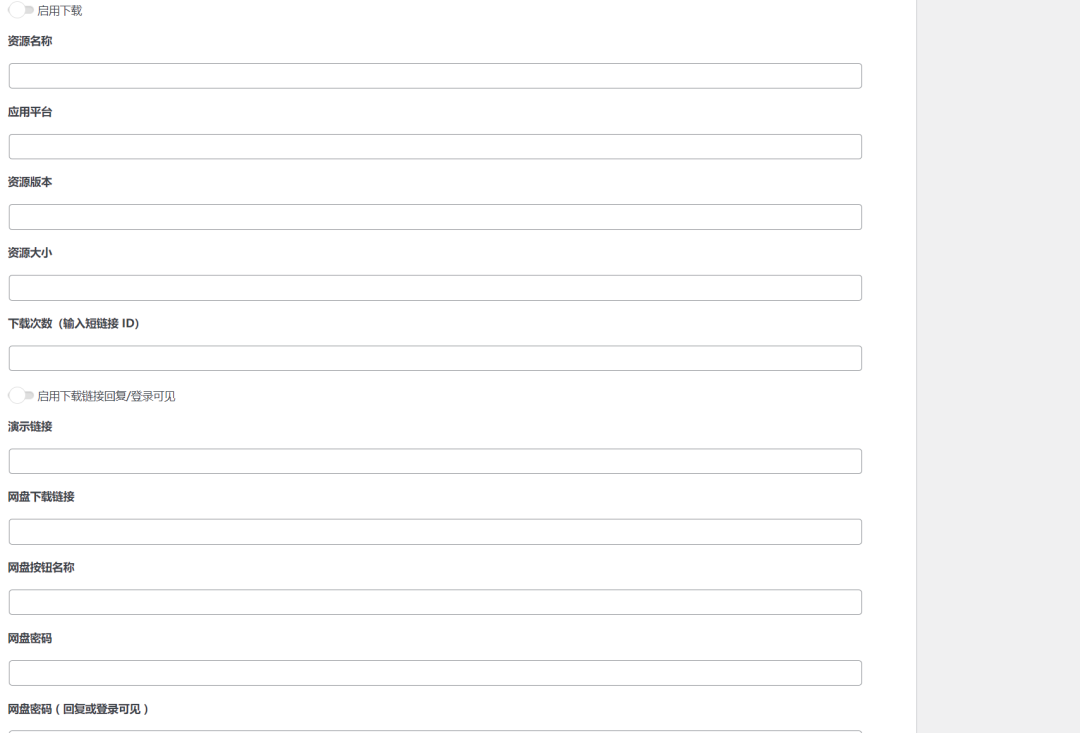Screen dimensions: 1080x733
Task: Select the 资源版本 input field
Action: 435,217
